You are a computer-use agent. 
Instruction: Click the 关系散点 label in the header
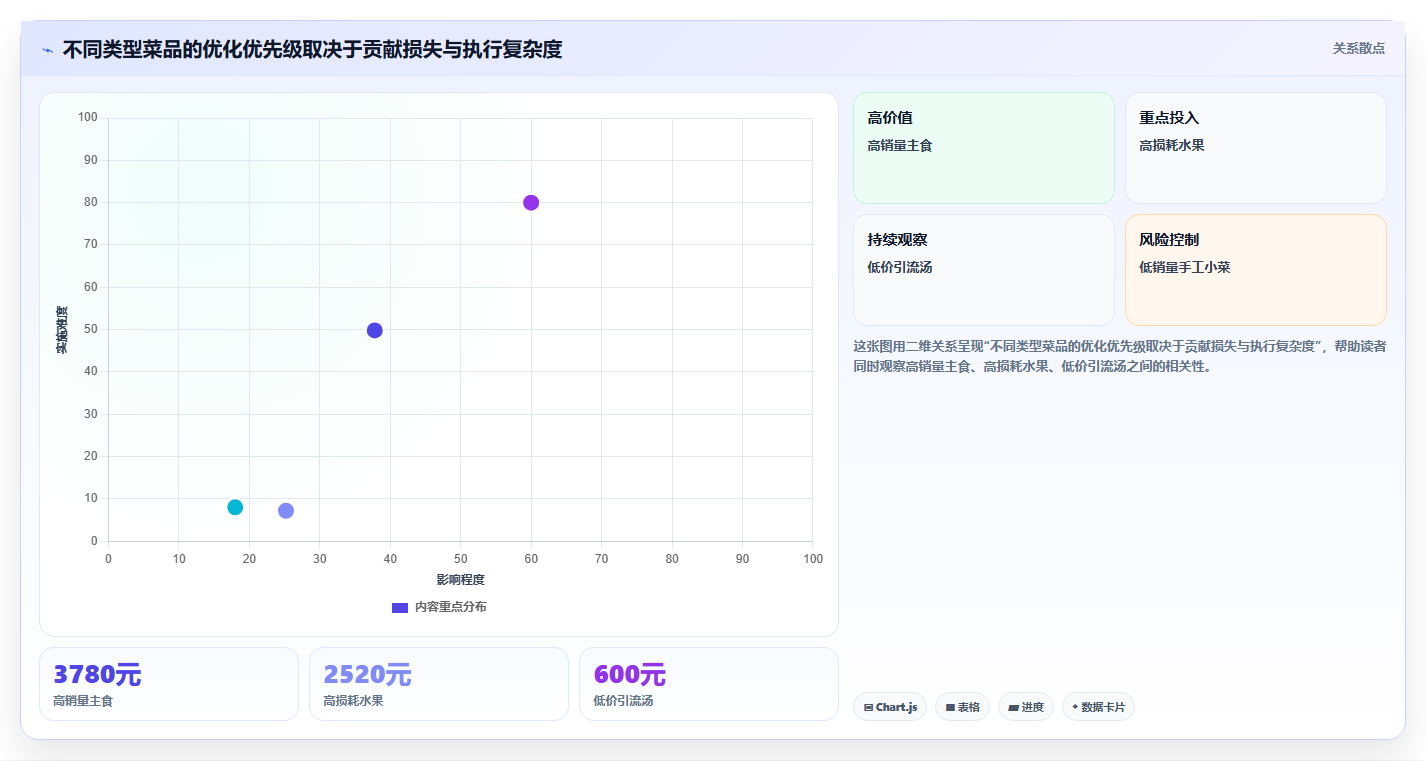(x=1358, y=48)
